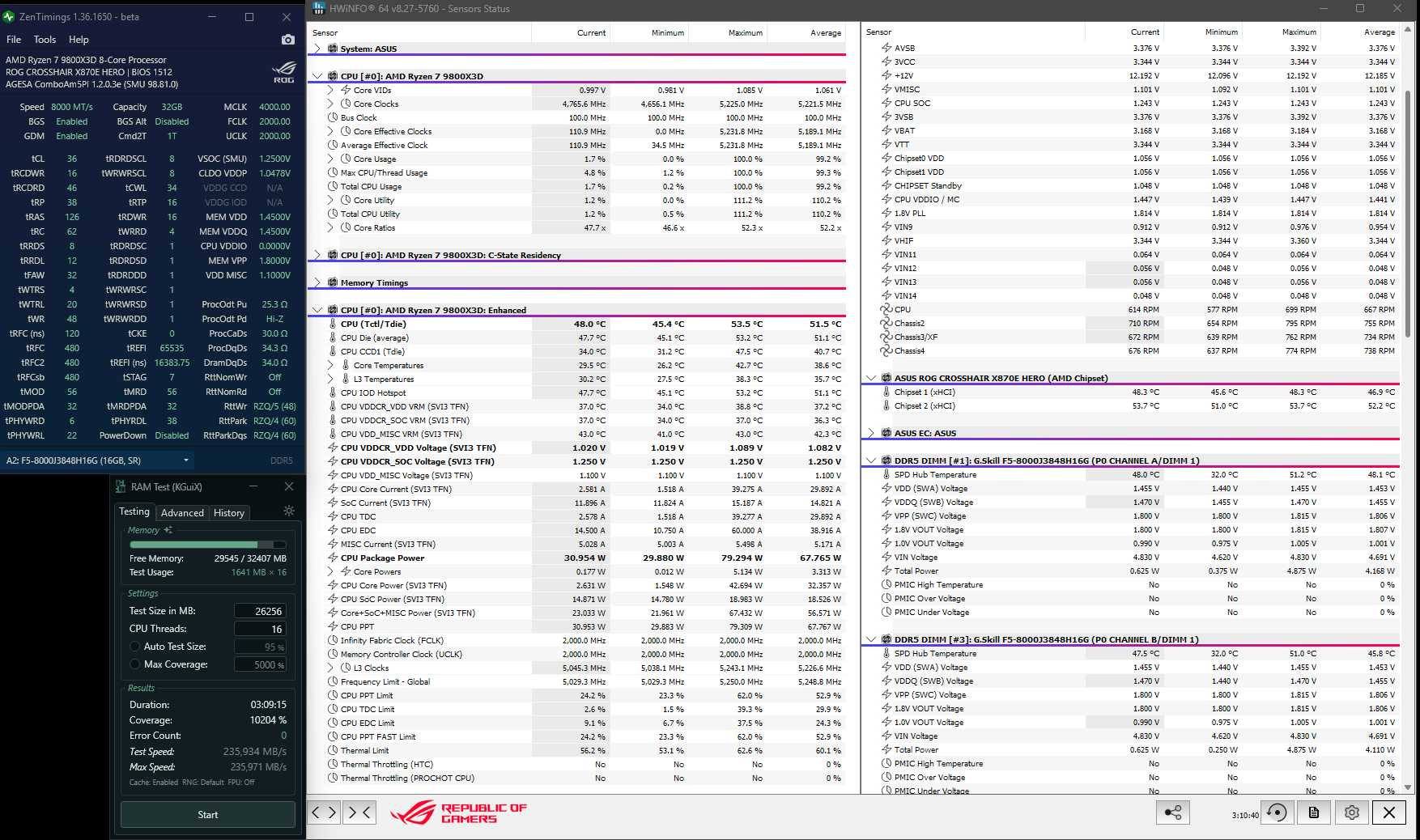
Task: Close sensors with the X button in HWiNFO toolbar
Action: pos(1389,812)
